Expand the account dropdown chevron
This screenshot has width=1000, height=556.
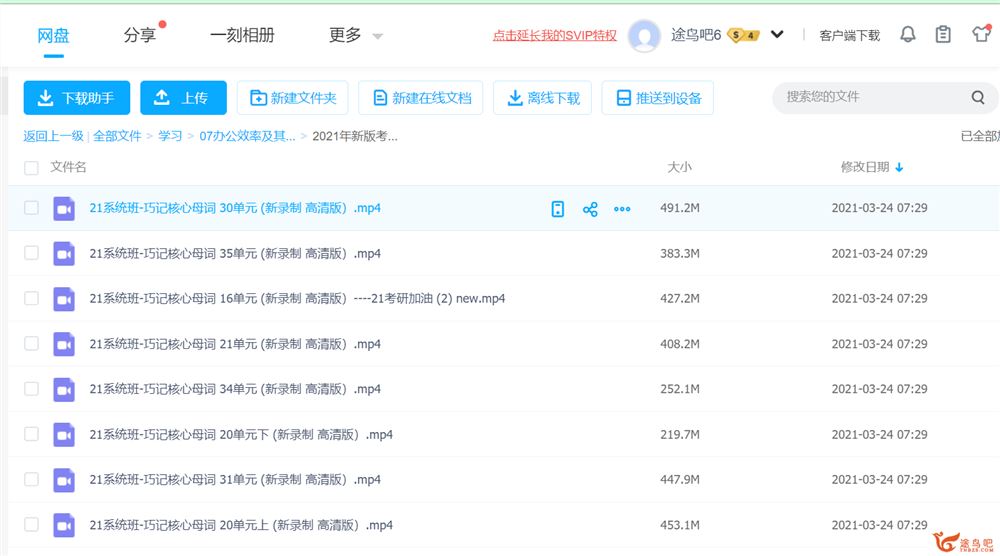pyautogui.click(x=777, y=34)
